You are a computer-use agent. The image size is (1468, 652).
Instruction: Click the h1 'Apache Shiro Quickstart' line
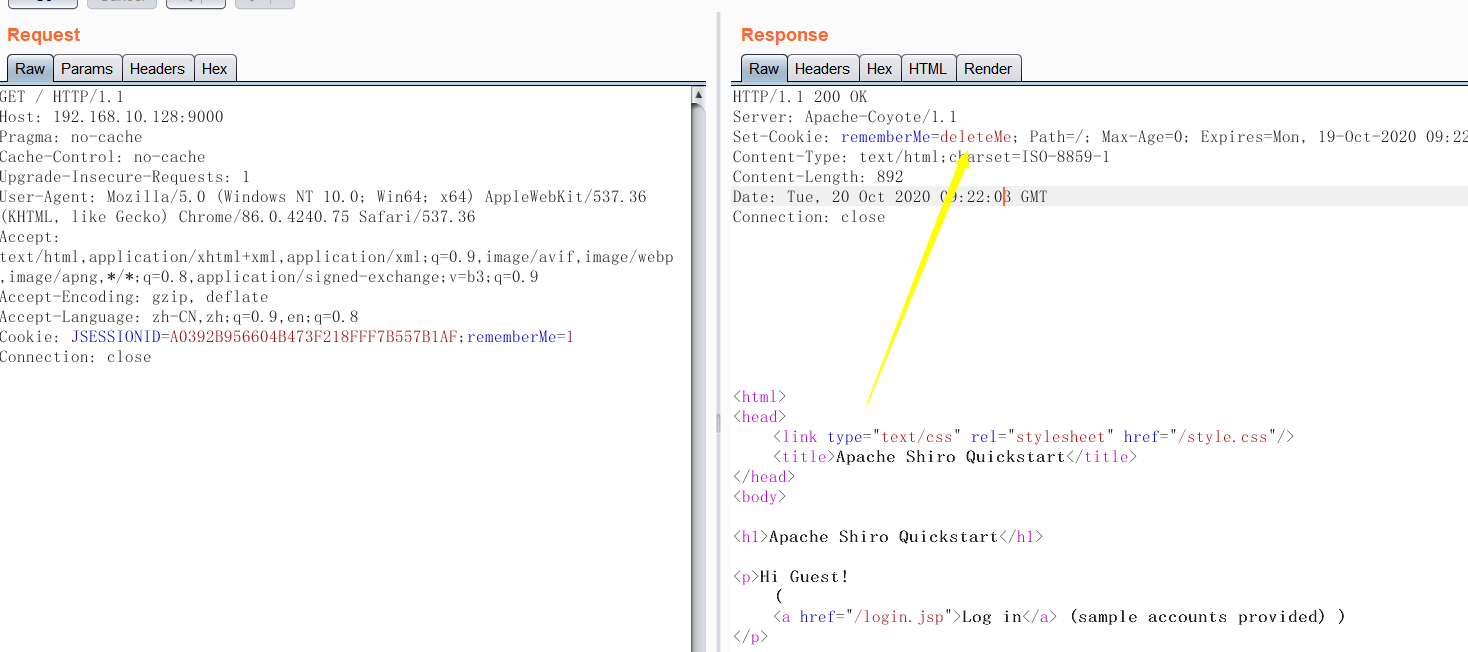click(888, 537)
